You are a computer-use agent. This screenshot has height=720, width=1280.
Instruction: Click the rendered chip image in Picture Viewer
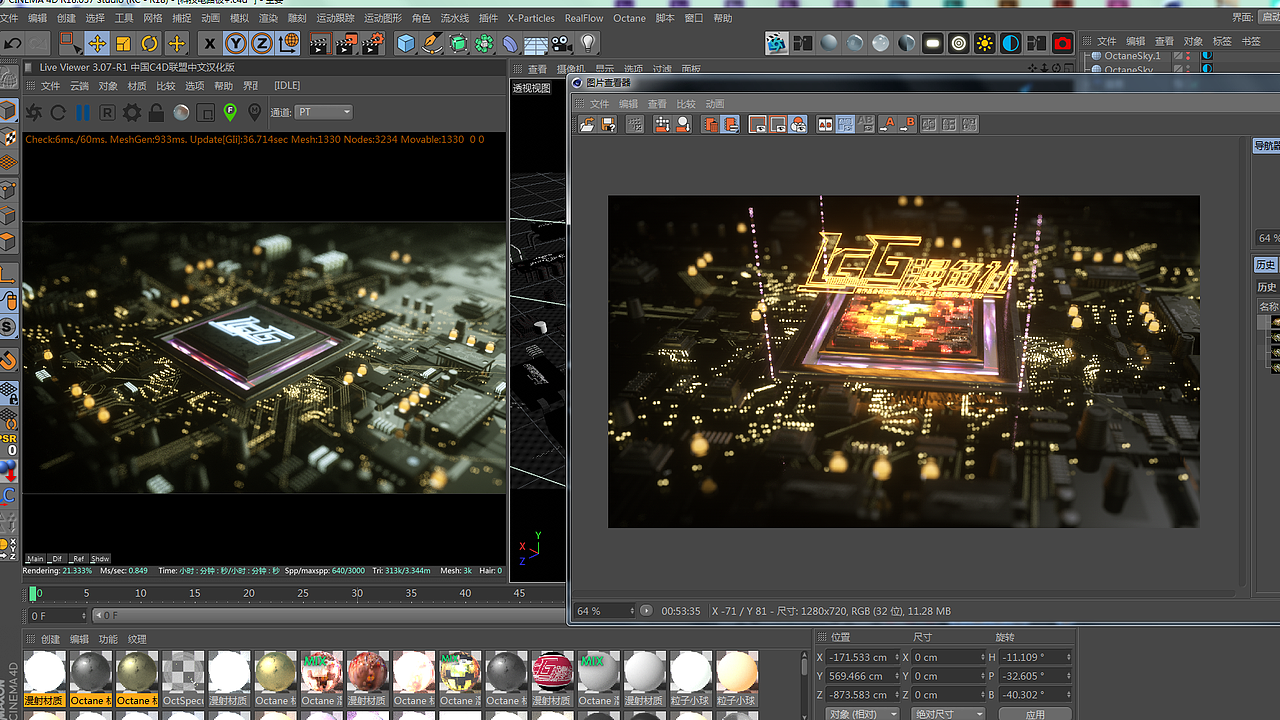[903, 361]
